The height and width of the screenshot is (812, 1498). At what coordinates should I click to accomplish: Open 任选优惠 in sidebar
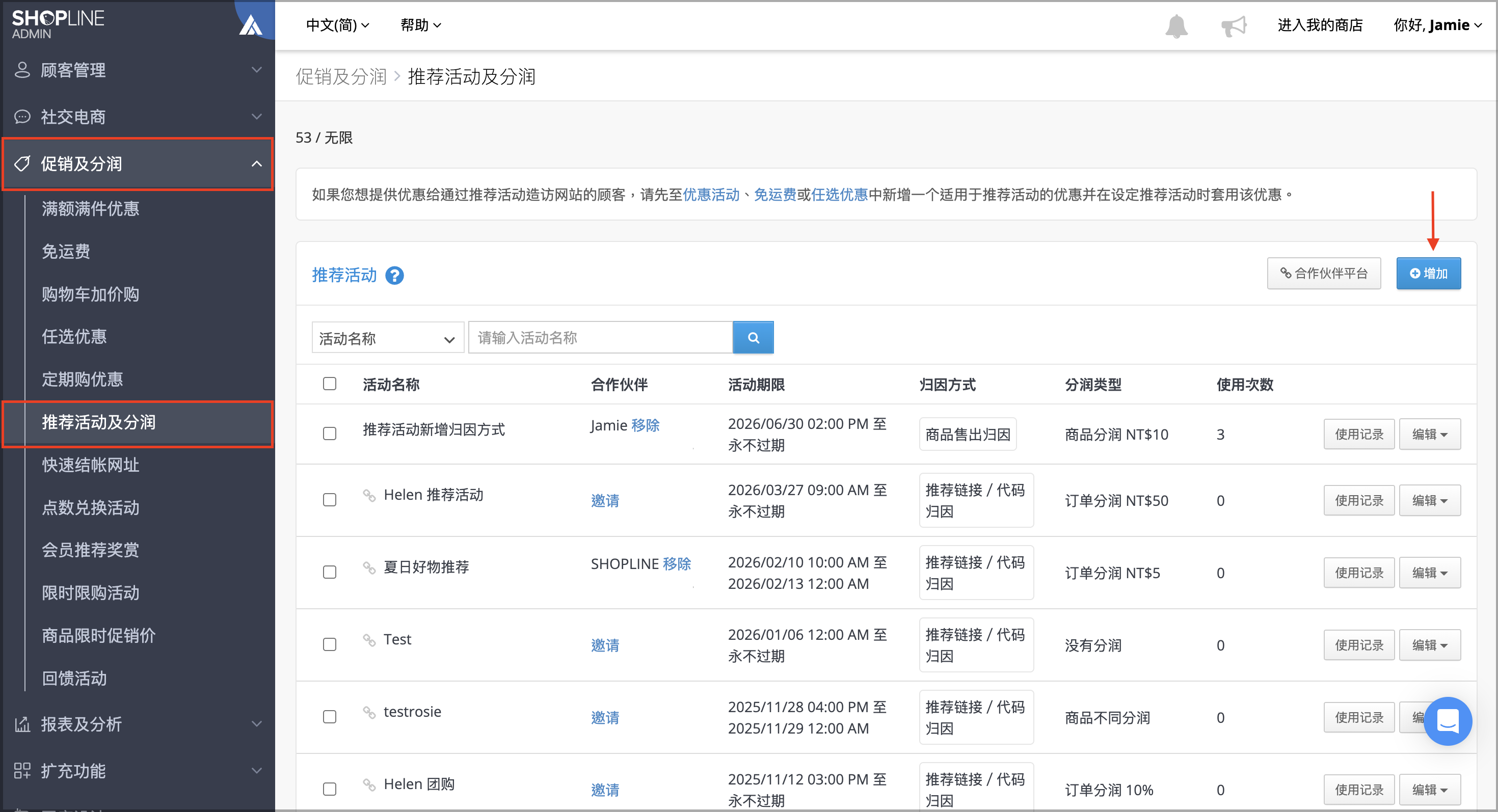[74, 337]
